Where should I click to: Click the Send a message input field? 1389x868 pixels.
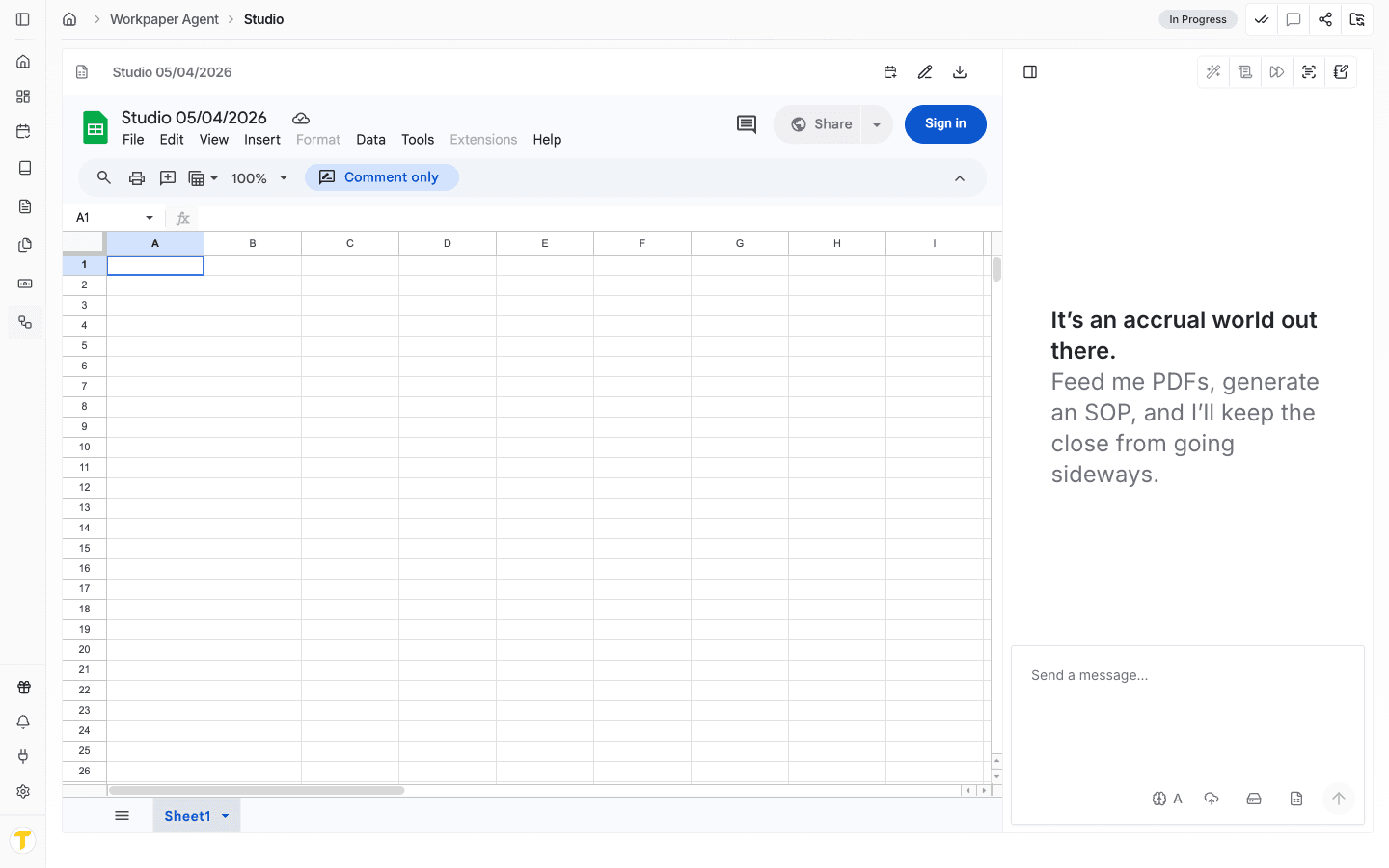(x=1187, y=714)
